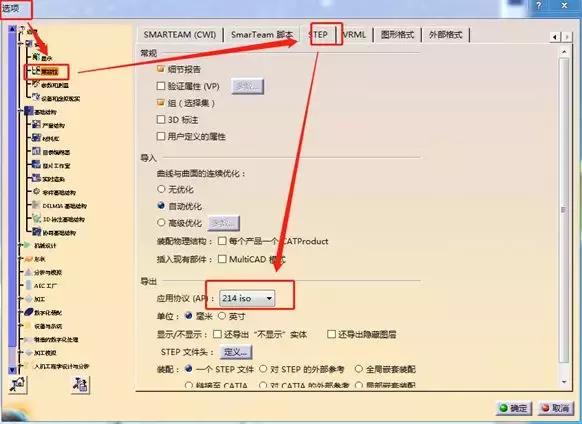Select the 设备与系统 category icon

[29, 326]
